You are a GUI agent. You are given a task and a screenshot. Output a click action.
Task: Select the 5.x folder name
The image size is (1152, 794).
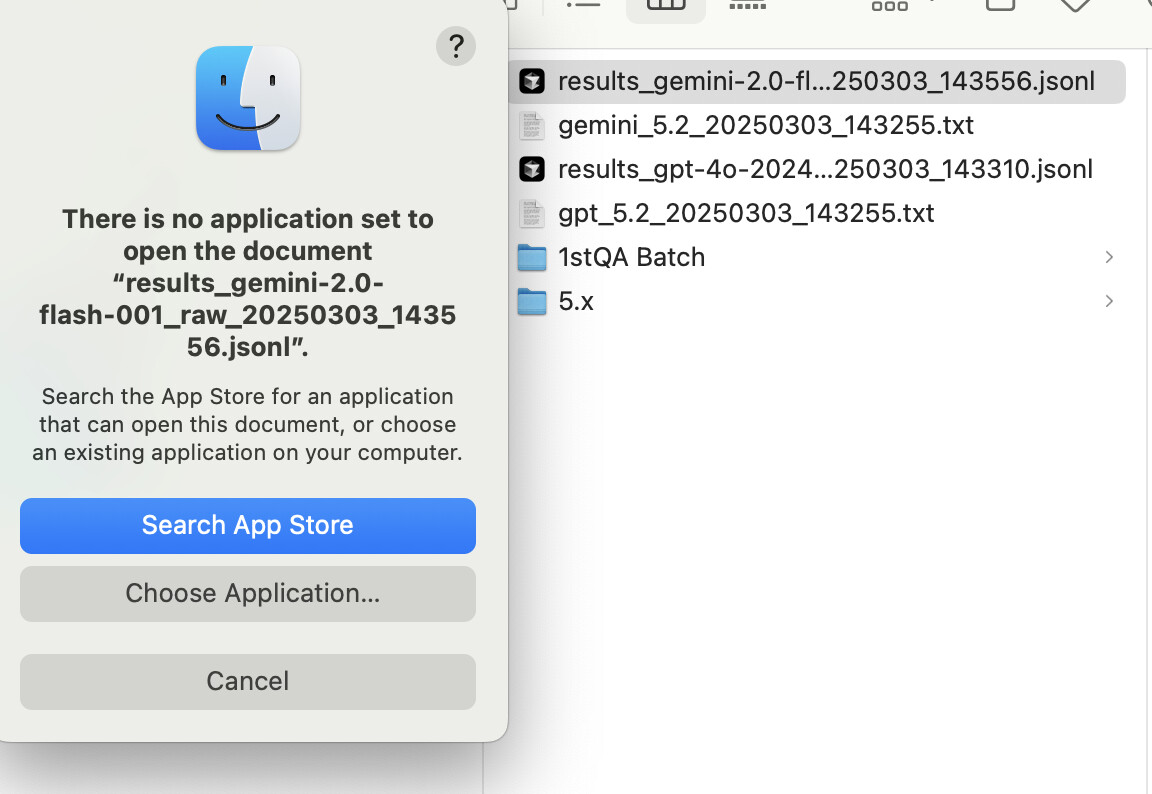coord(575,301)
